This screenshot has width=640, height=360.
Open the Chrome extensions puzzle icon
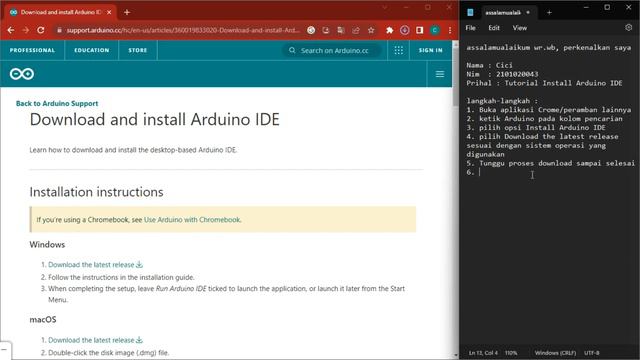click(x=389, y=30)
